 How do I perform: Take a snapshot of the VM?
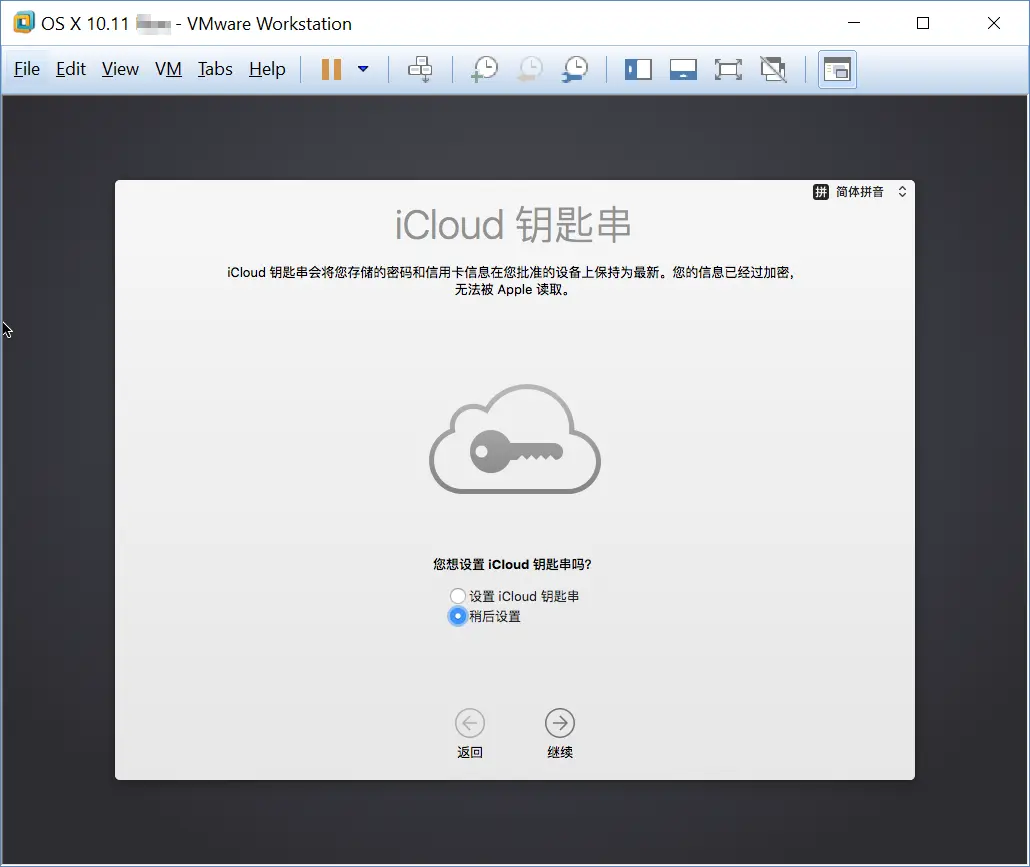click(x=484, y=69)
